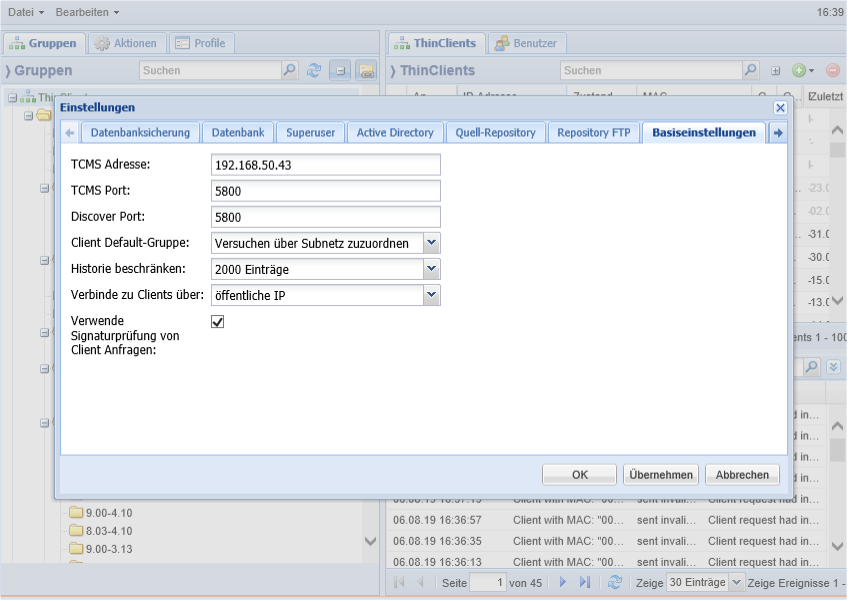This screenshot has width=850, height=602.
Task: Click the green add icon in ThinClients toolbar
Action: click(x=799, y=71)
